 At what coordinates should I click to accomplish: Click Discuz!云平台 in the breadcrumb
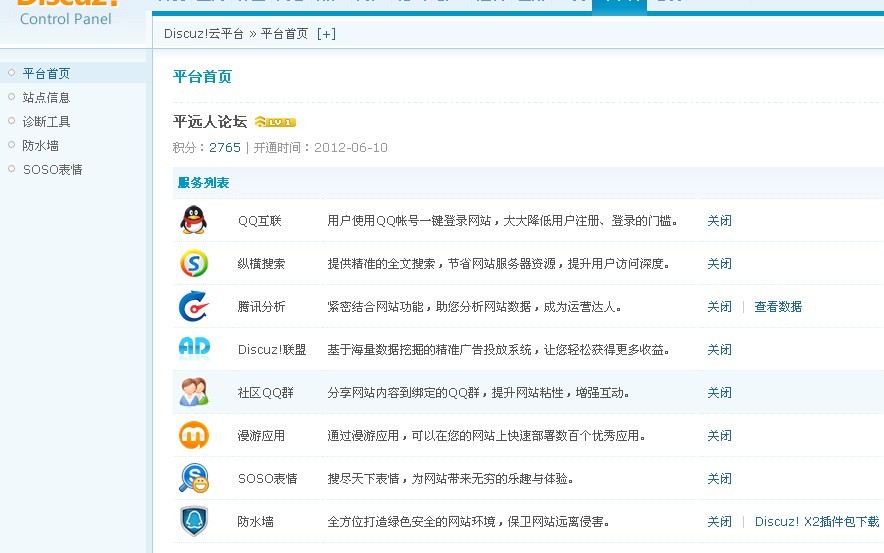click(204, 34)
